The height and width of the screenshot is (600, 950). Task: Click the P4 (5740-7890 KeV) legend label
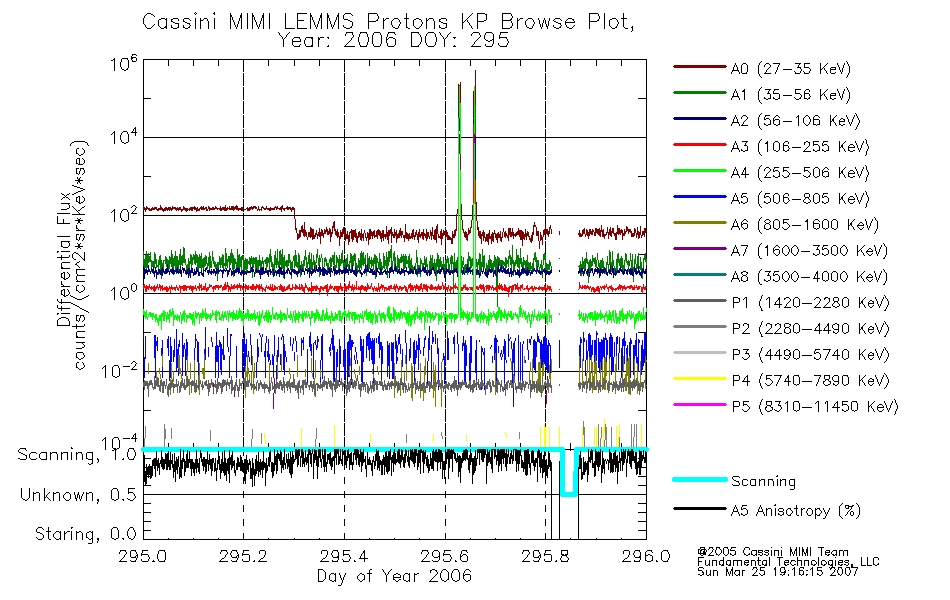coord(810,381)
